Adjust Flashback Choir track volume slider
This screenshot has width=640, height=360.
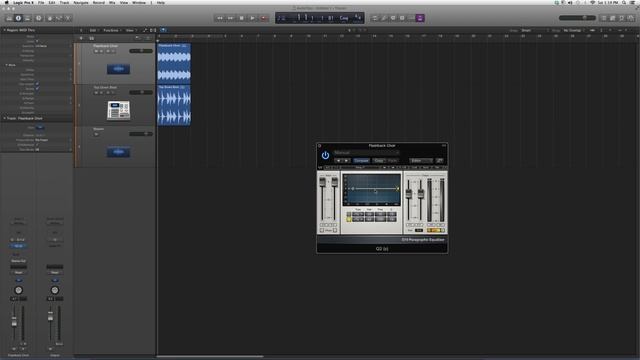click(141, 51)
